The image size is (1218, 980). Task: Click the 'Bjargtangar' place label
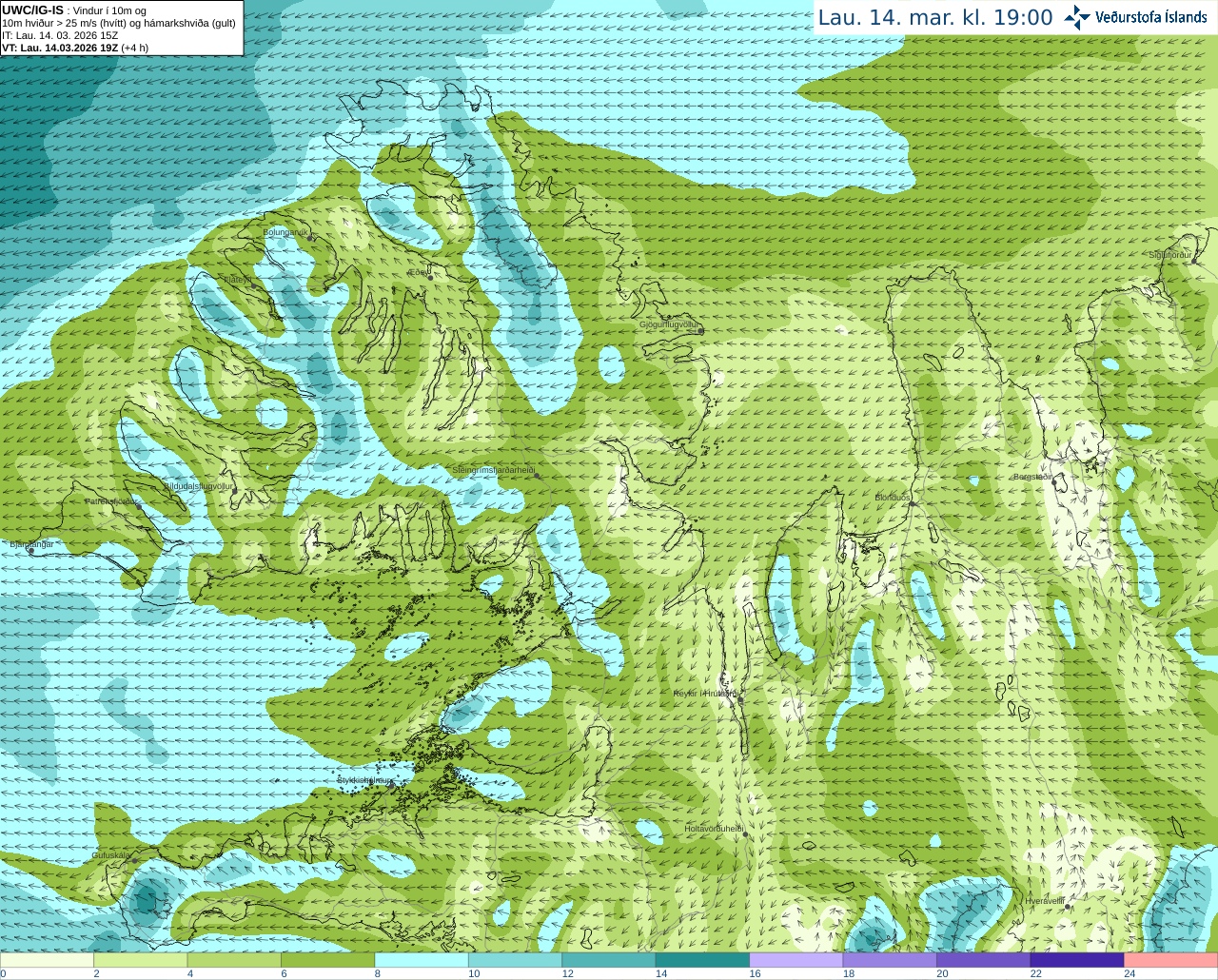pyautogui.click(x=31, y=544)
